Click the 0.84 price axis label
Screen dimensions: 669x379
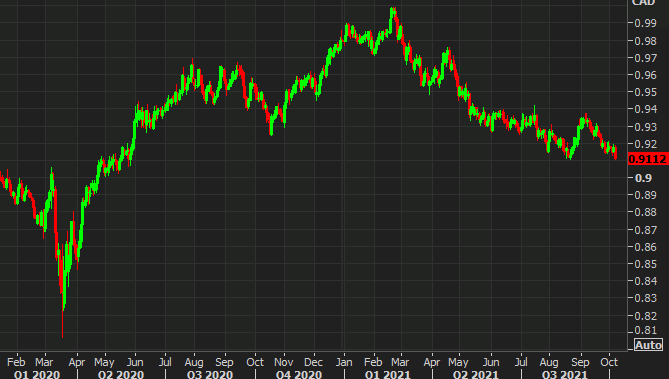[x=645, y=281]
